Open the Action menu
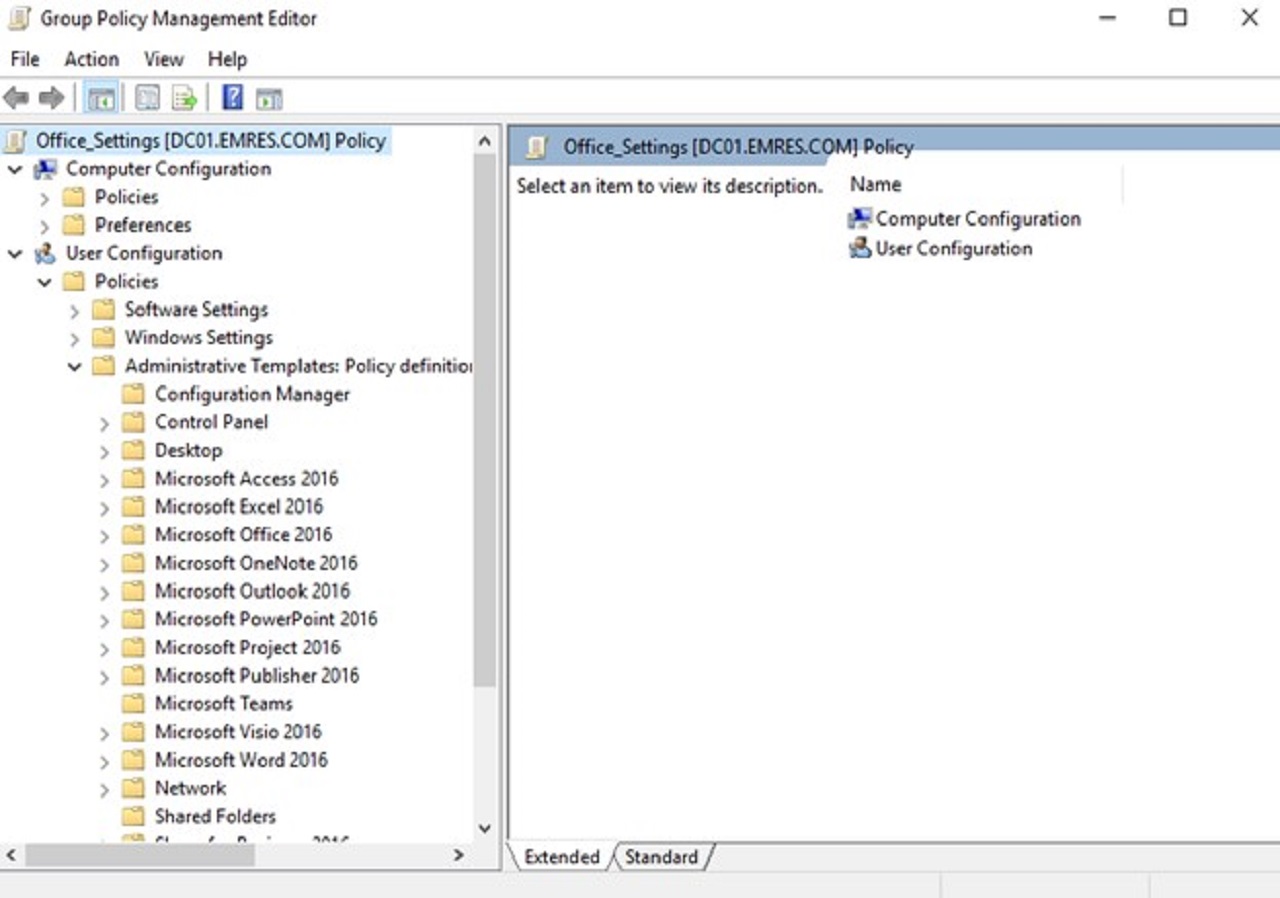Image resolution: width=1280 pixels, height=898 pixels. [x=91, y=59]
